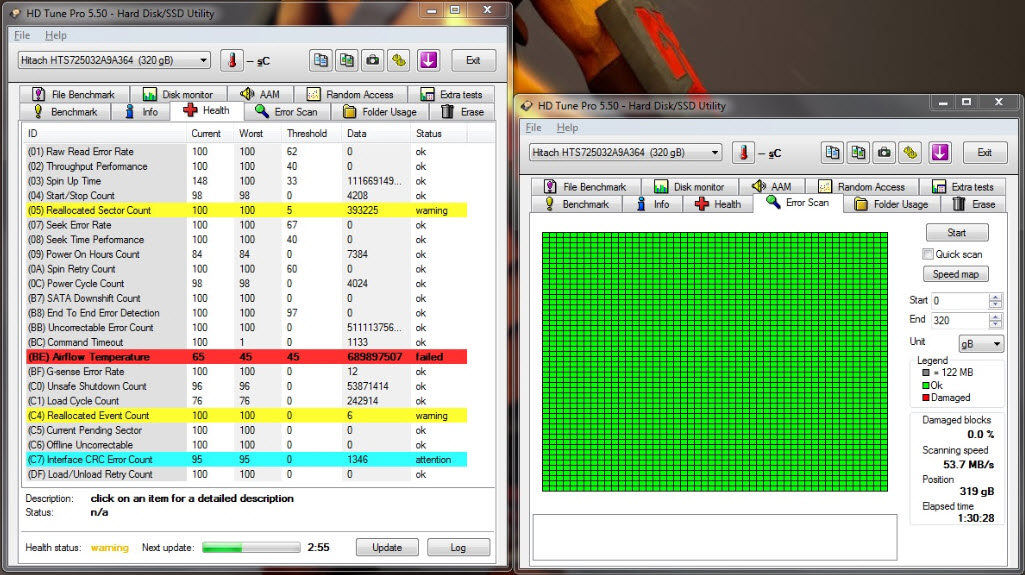The height and width of the screenshot is (575, 1025).
Task: Click second copy icon in right window toolbar
Action: tap(858, 153)
